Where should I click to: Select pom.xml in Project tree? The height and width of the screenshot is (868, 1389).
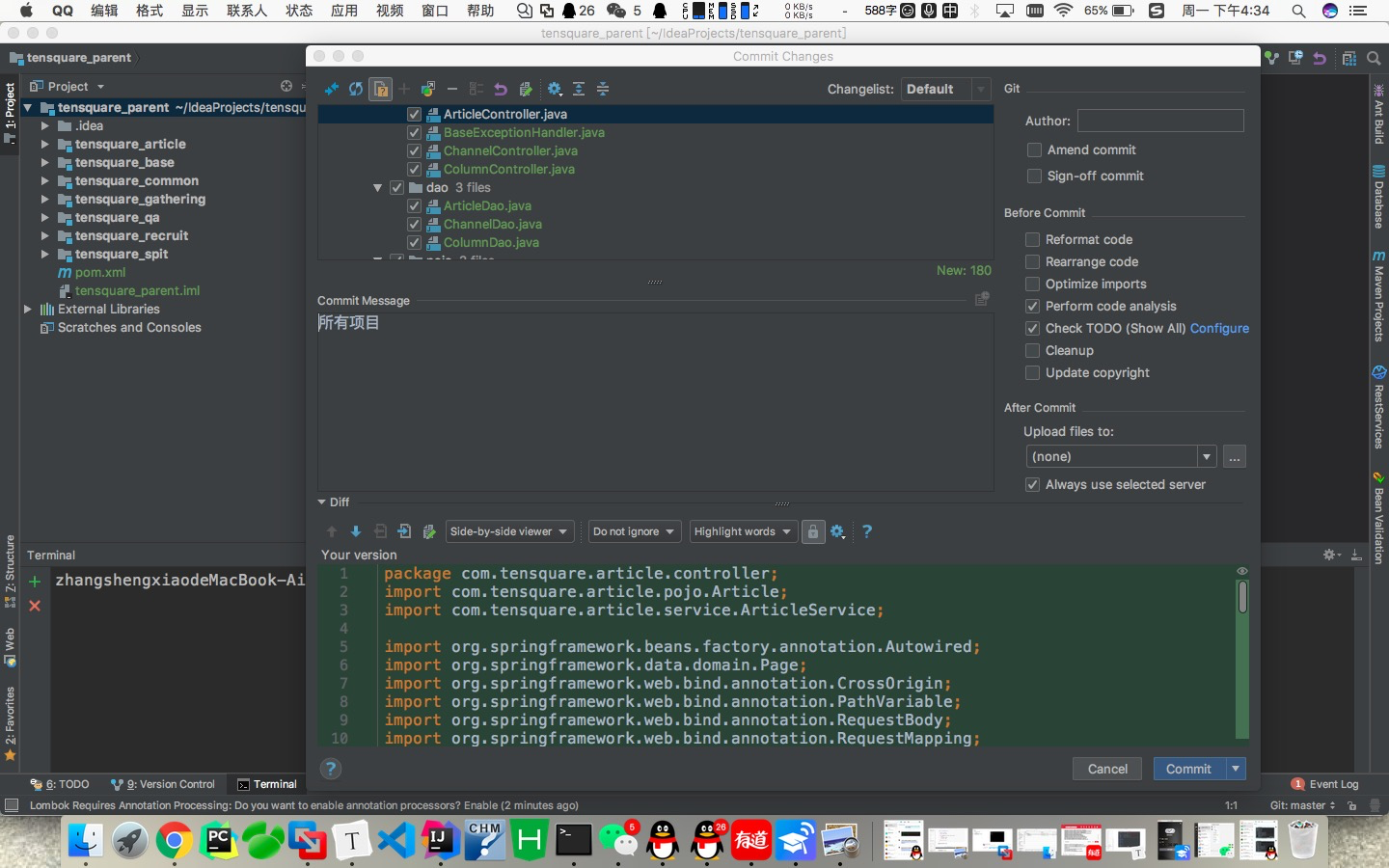(100, 272)
